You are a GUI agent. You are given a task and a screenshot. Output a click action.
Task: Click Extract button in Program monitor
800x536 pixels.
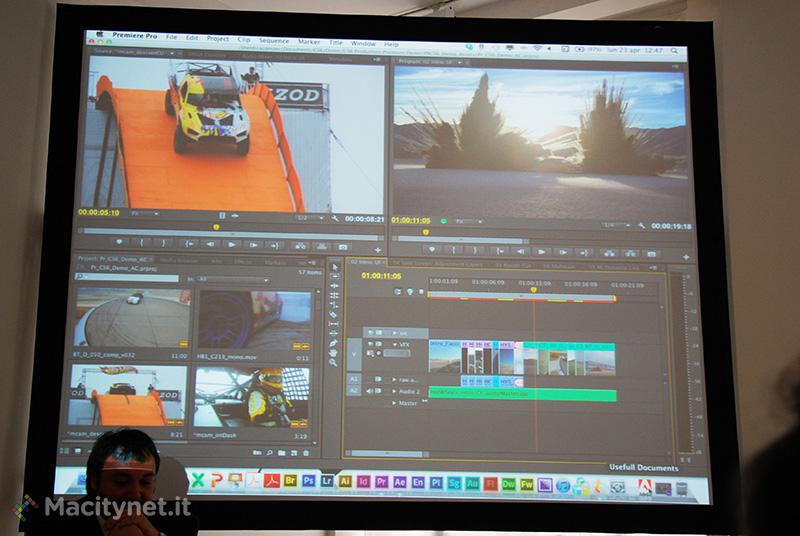[x=630, y=253]
